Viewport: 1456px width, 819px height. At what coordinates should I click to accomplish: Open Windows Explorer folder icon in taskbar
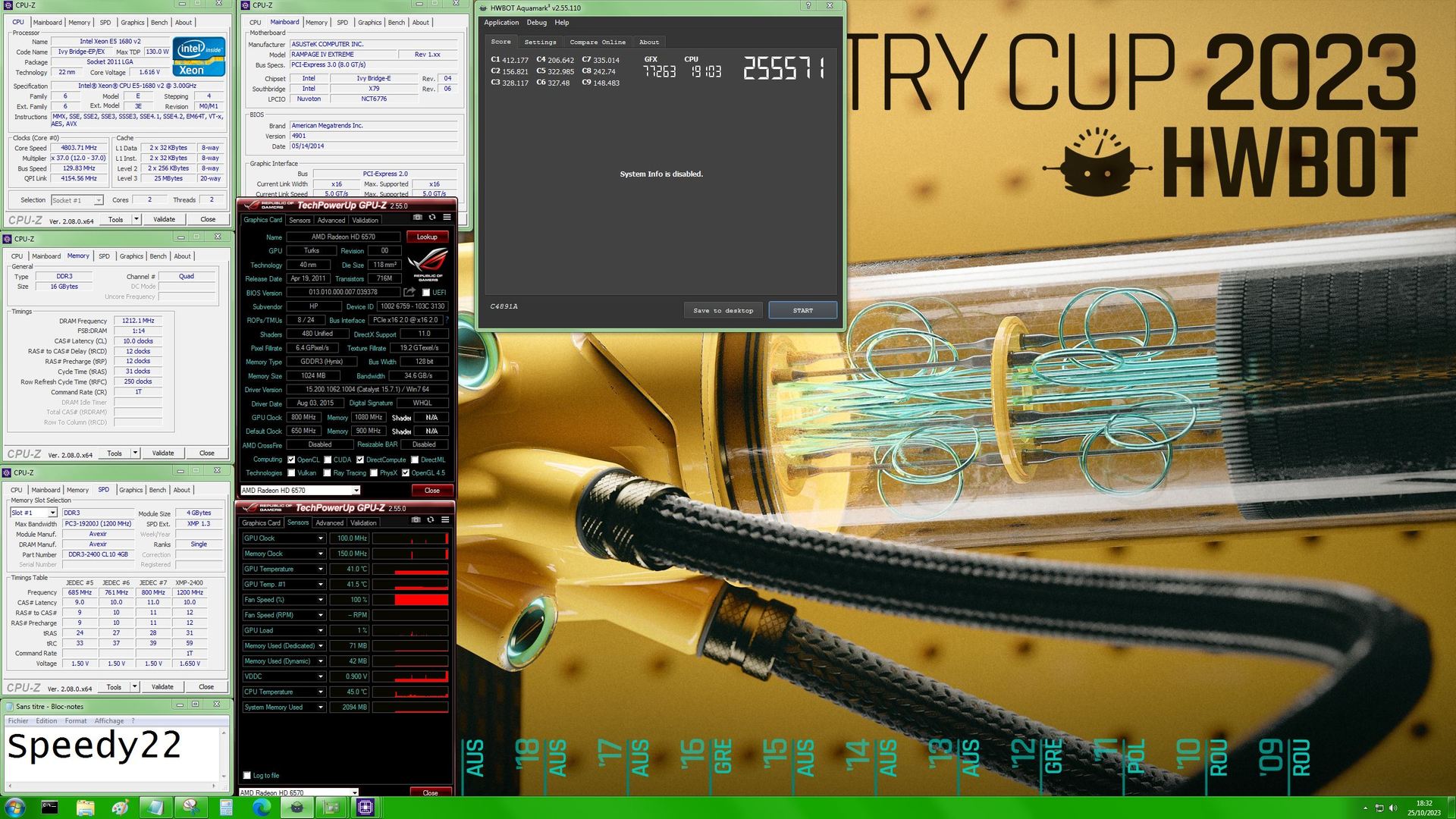pos(85,808)
